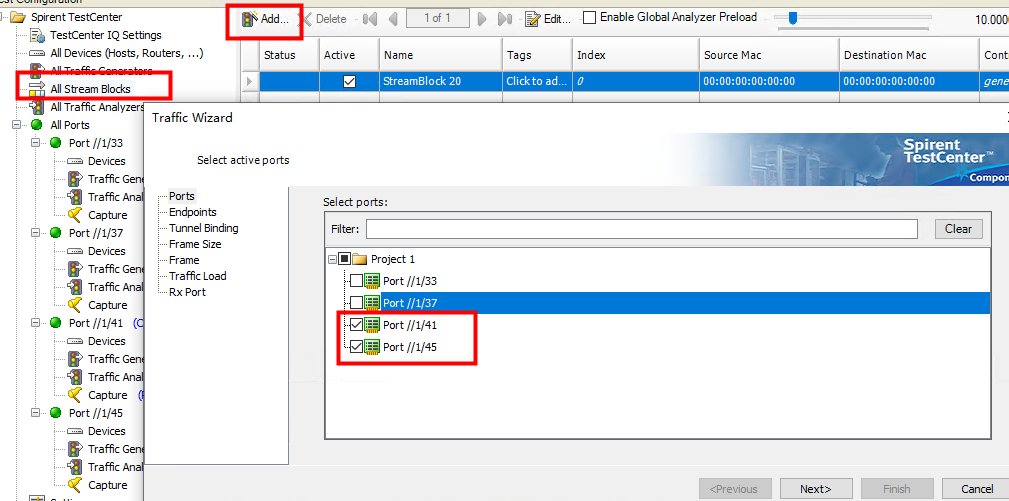Toggle the Project 1 tri-state checkbox

click(x=344, y=259)
